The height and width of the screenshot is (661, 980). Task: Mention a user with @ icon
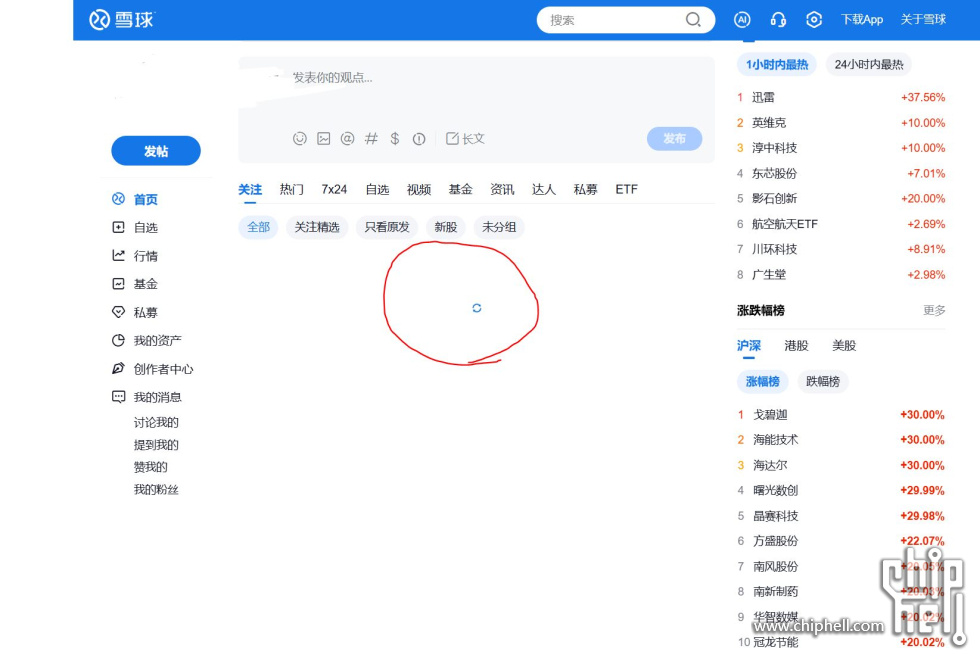tap(348, 139)
